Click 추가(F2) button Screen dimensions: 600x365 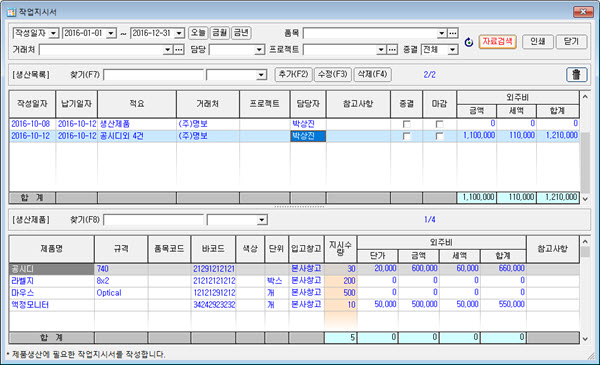click(x=293, y=74)
